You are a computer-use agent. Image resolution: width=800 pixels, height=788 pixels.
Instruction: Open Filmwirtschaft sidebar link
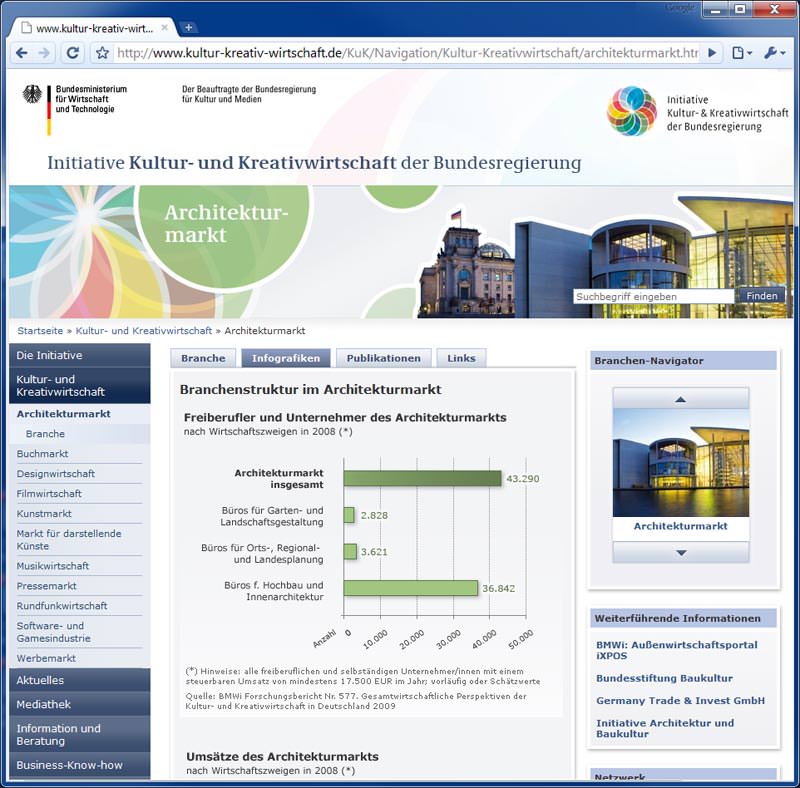pos(49,494)
